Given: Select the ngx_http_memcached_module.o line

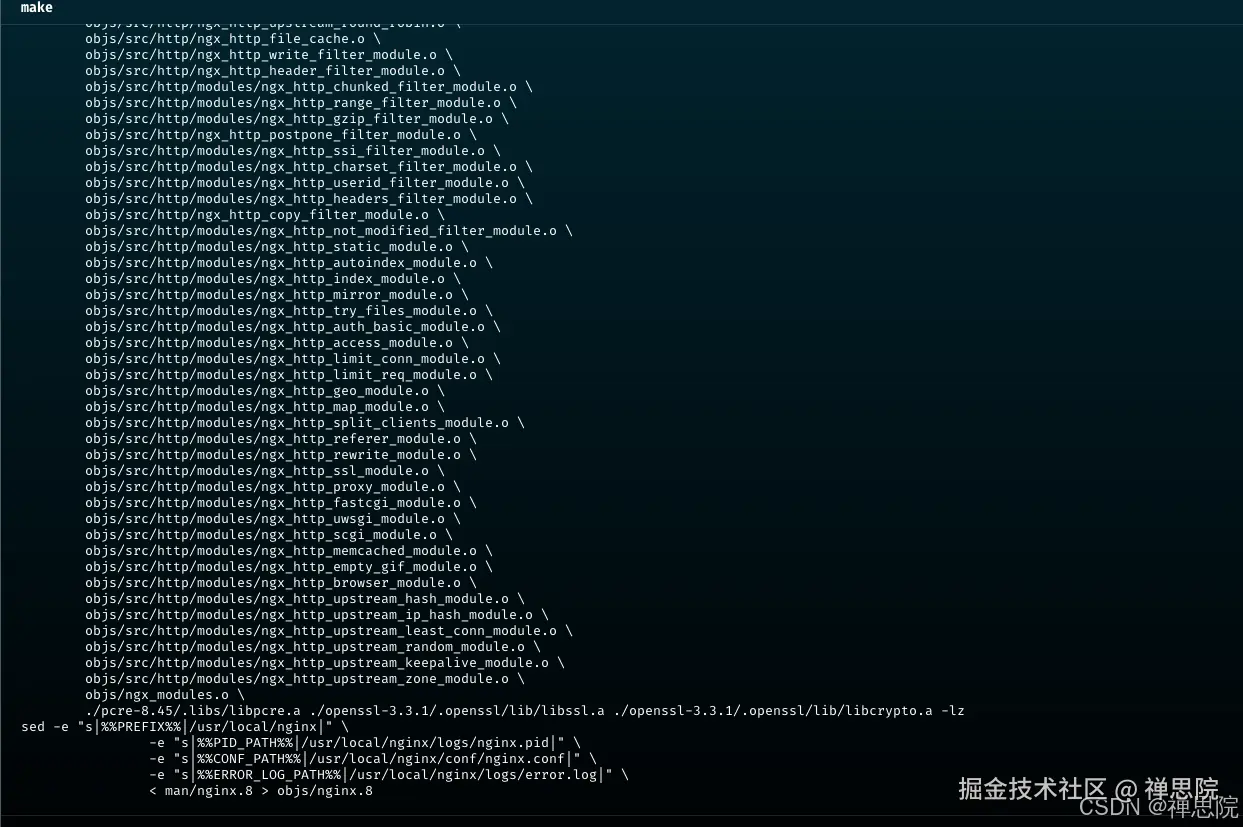Looking at the screenshot, I should tap(288, 551).
